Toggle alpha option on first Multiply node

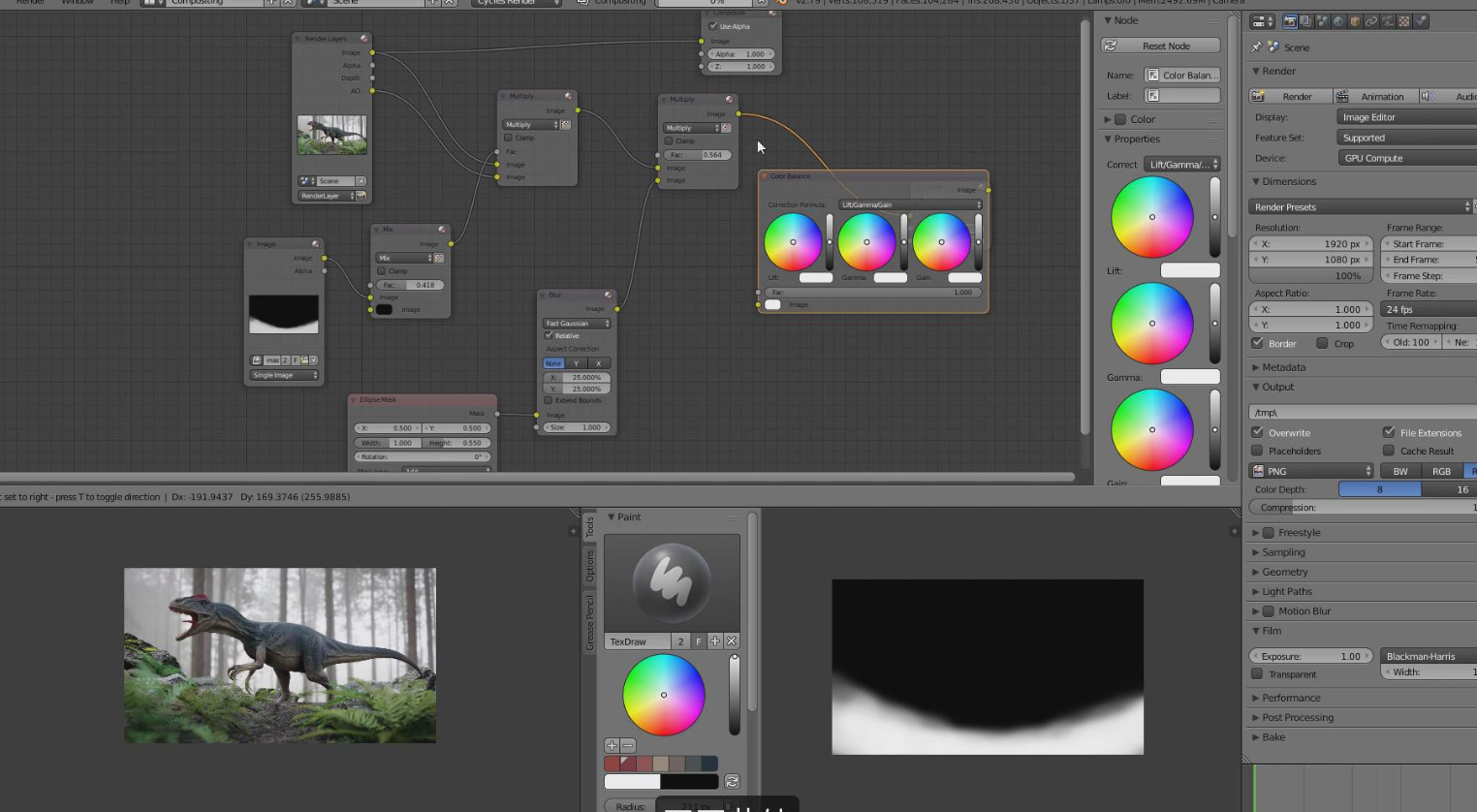(x=565, y=125)
